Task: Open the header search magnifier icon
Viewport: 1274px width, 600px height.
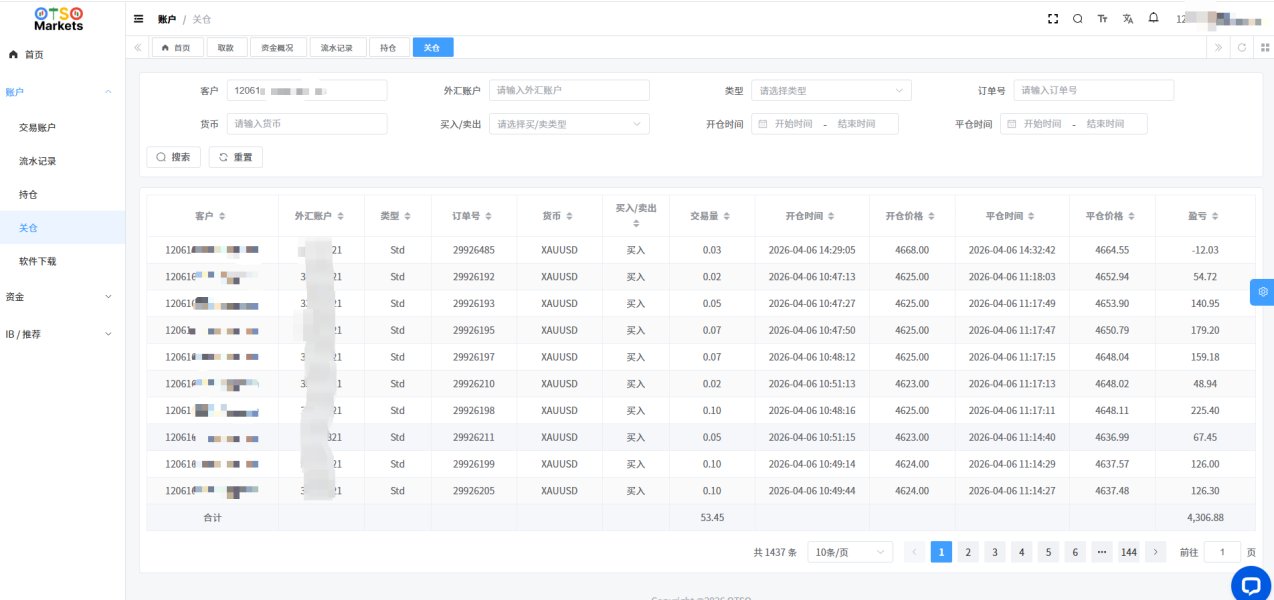Action: (x=1077, y=19)
